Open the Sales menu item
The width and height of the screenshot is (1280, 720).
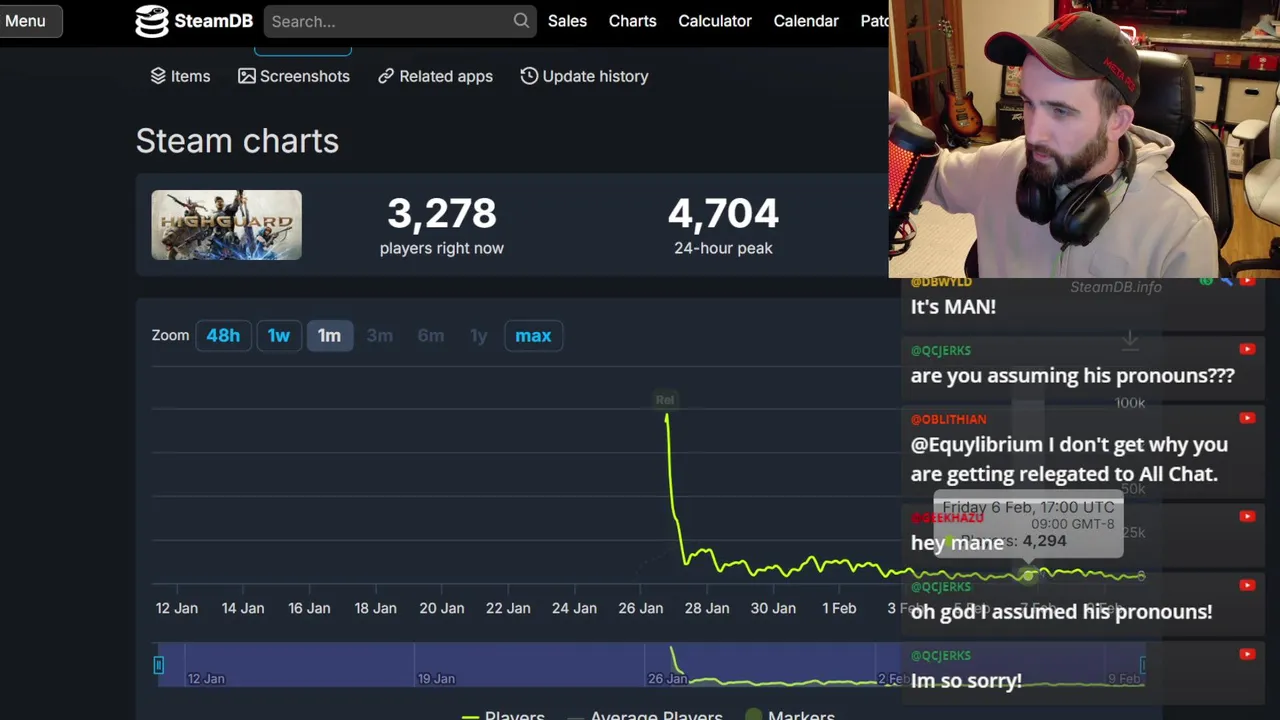(x=567, y=21)
